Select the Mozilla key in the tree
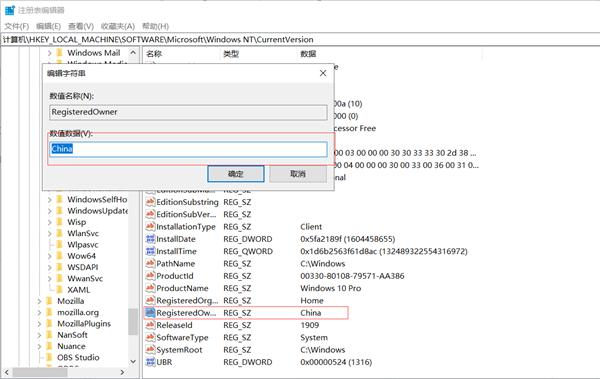The image size is (600, 379). coord(70,301)
